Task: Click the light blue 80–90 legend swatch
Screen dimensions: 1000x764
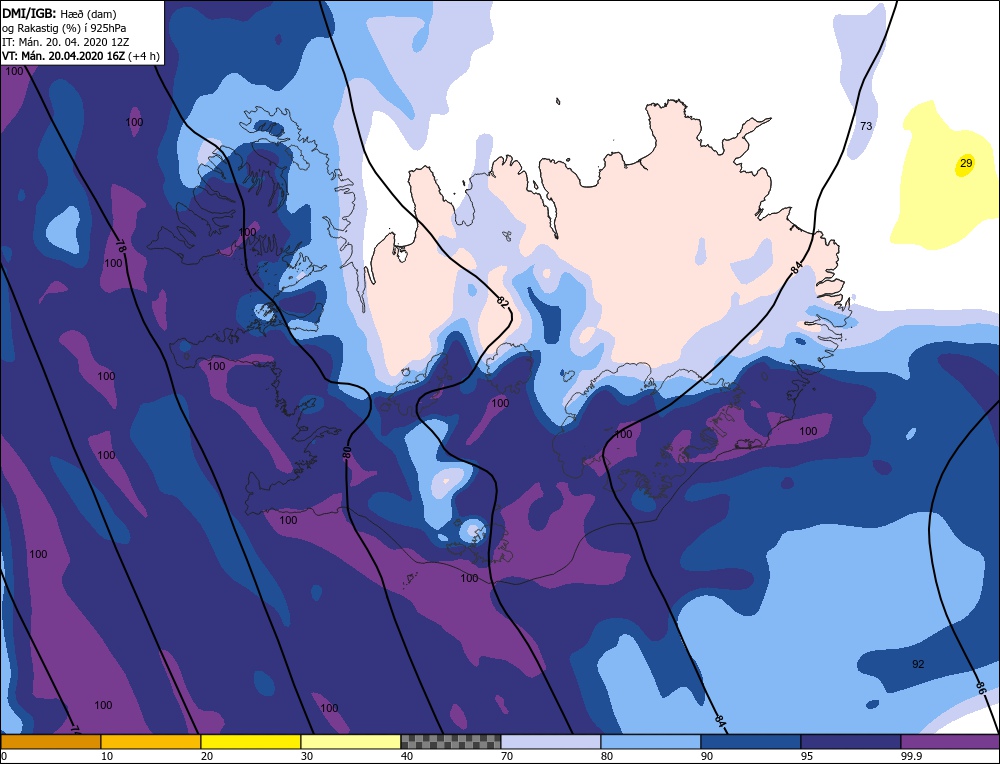Action: click(651, 742)
